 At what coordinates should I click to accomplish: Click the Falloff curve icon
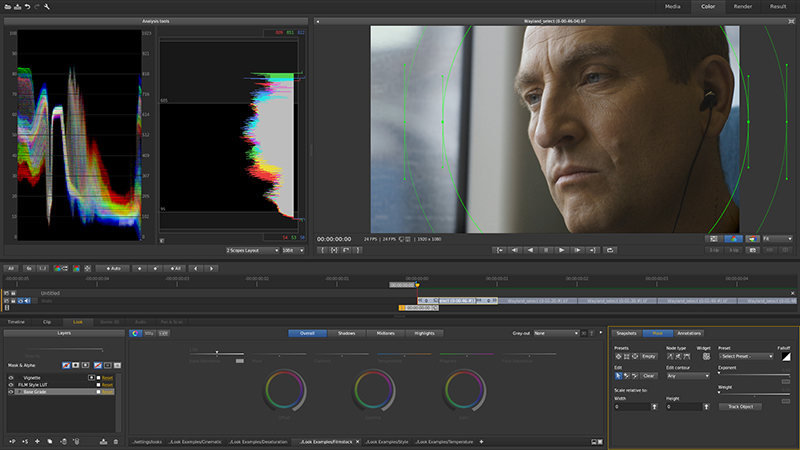click(x=785, y=356)
